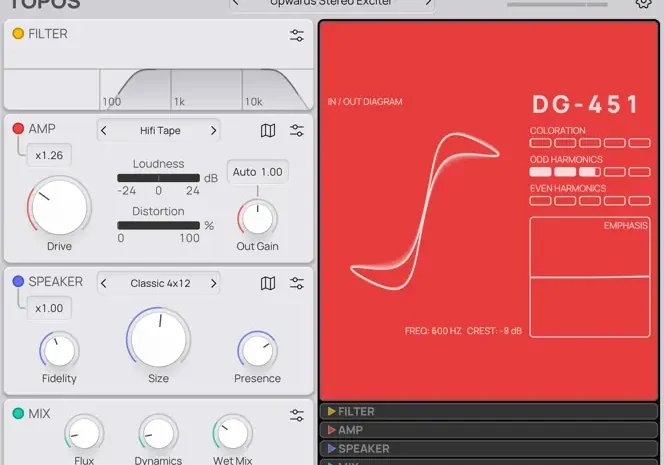
Task: Go to the previous preset arrow
Action: 236,3
